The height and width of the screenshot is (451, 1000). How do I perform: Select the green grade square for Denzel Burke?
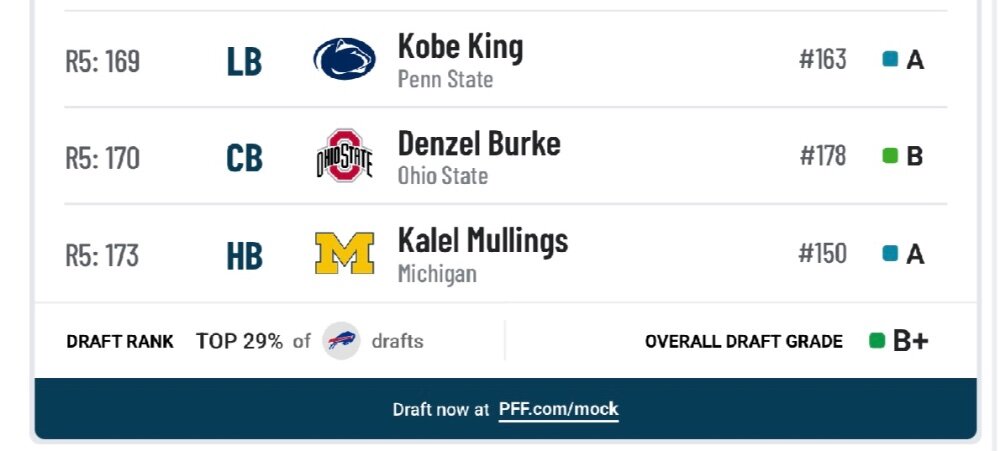coord(890,156)
